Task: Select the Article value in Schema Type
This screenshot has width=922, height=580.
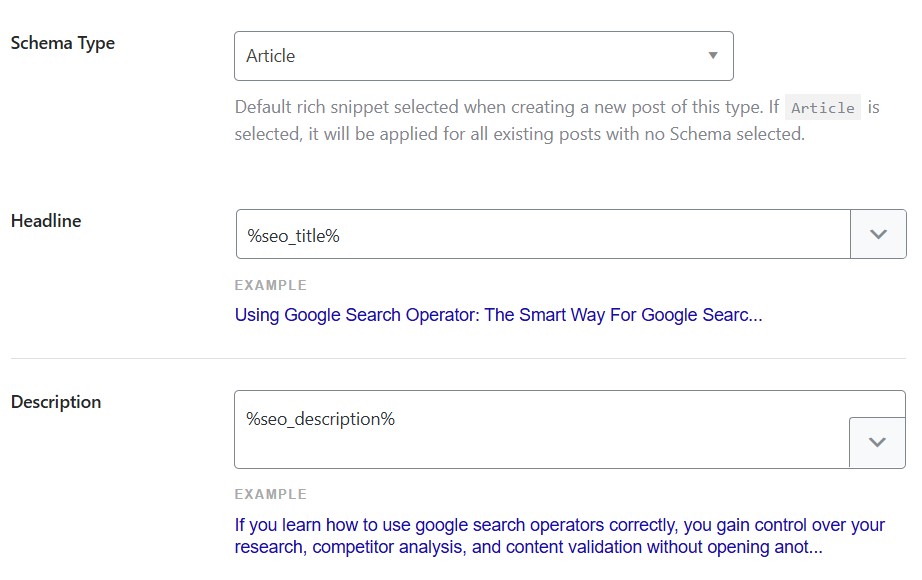Action: (x=271, y=56)
